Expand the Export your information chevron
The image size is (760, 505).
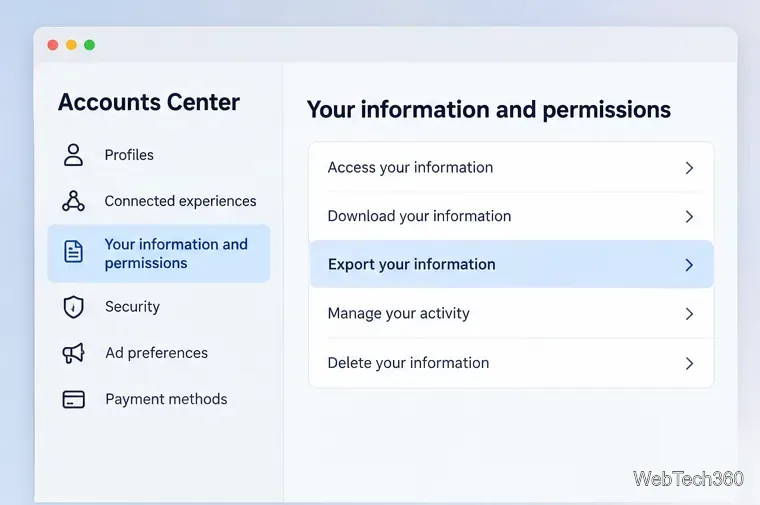point(689,265)
